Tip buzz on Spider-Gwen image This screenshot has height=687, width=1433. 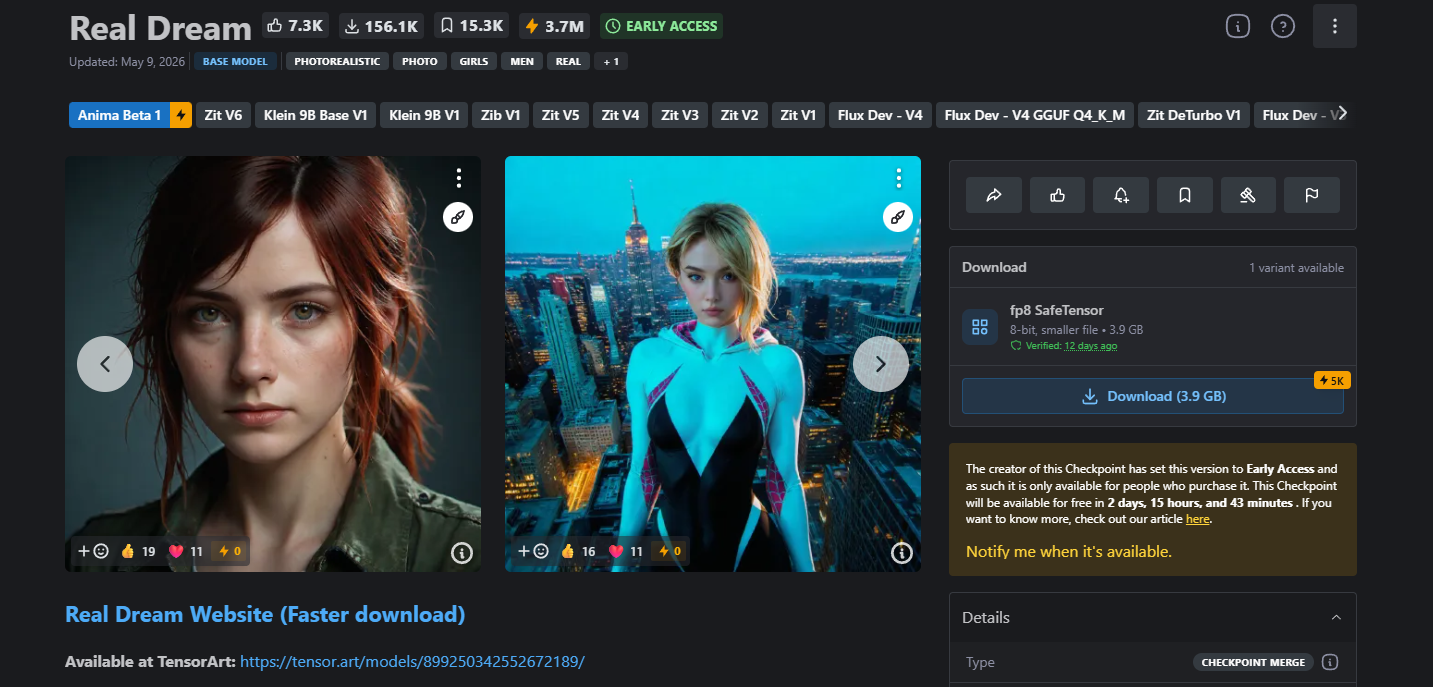(670, 551)
